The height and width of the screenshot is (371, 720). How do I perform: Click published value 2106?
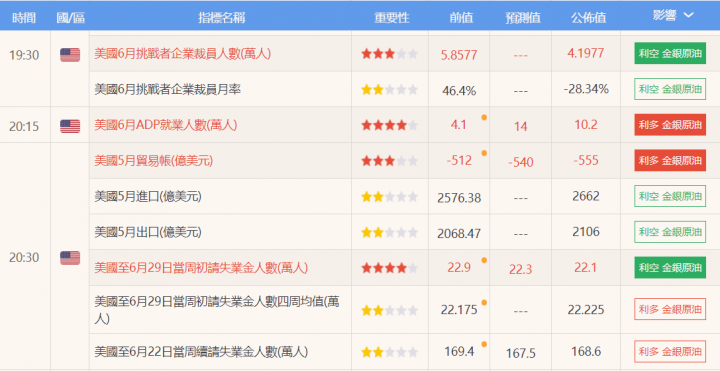click(x=586, y=232)
